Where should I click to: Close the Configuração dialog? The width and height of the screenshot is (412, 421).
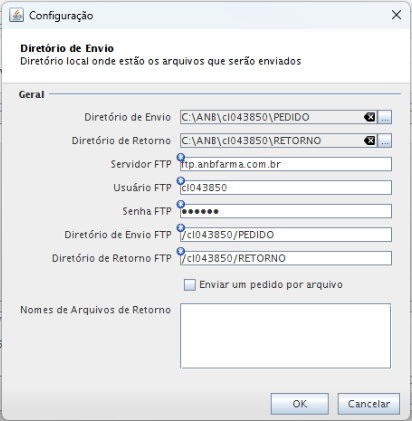(x=396, y=15)
